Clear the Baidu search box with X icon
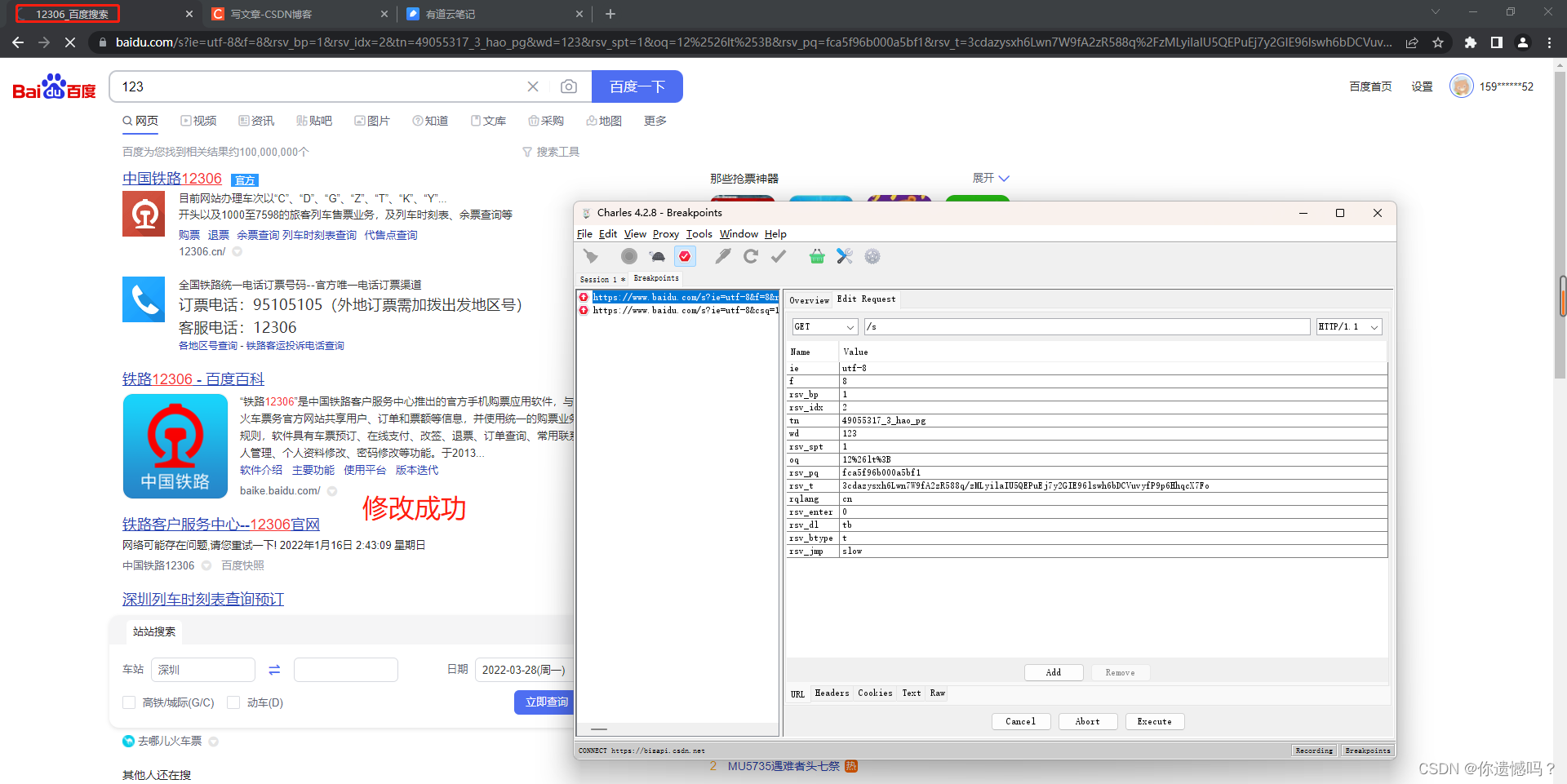The height and width of the screenshot is (784, 1567). 533,86
